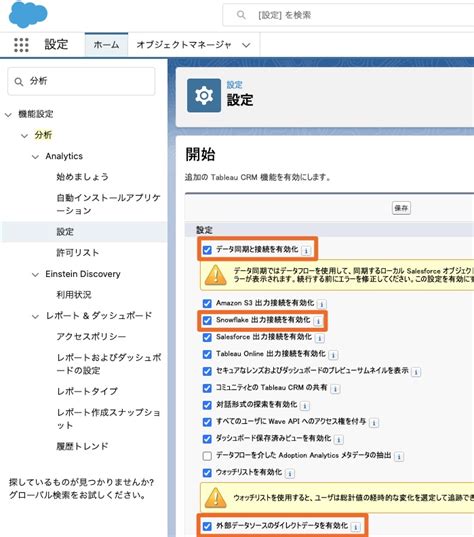
Task: Open オブジェクトマネージャ dropdown arrow
Action: click(246, 45)
